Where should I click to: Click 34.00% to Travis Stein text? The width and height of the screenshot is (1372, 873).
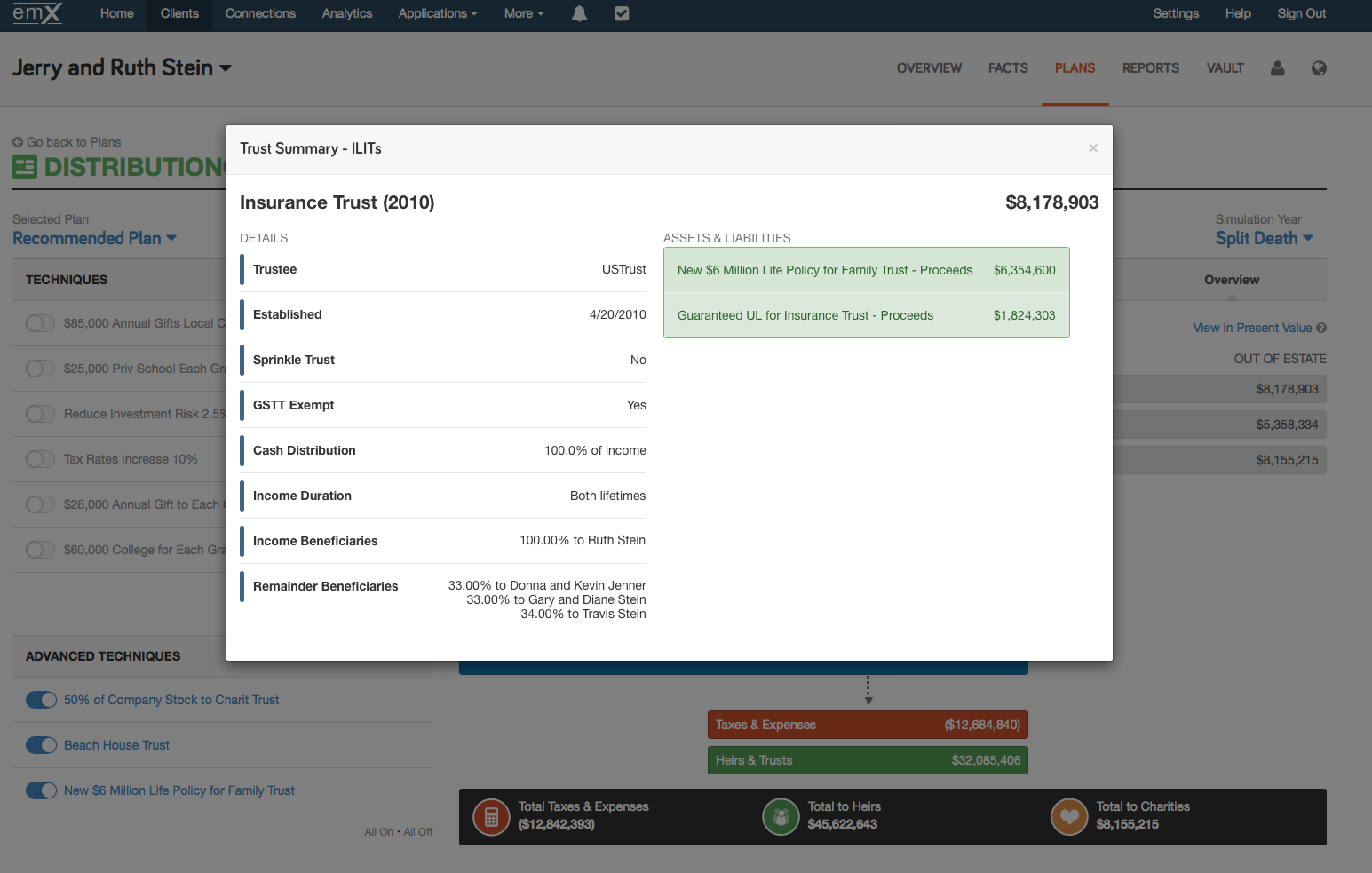pos(583,614)
